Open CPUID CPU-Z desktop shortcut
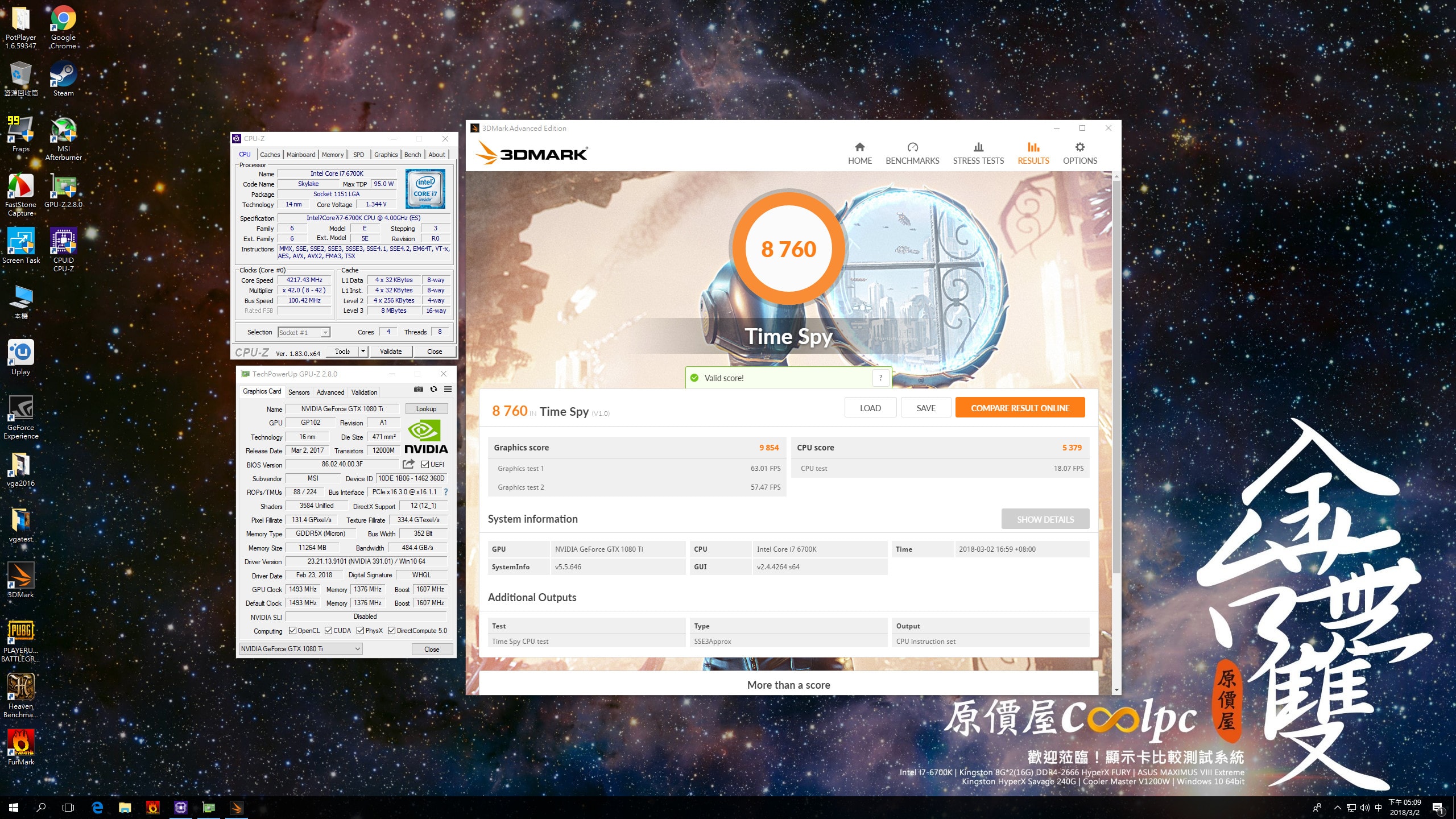Image resolution: width=1456 pixels, height=819 pixels. (x=63, y=250)
